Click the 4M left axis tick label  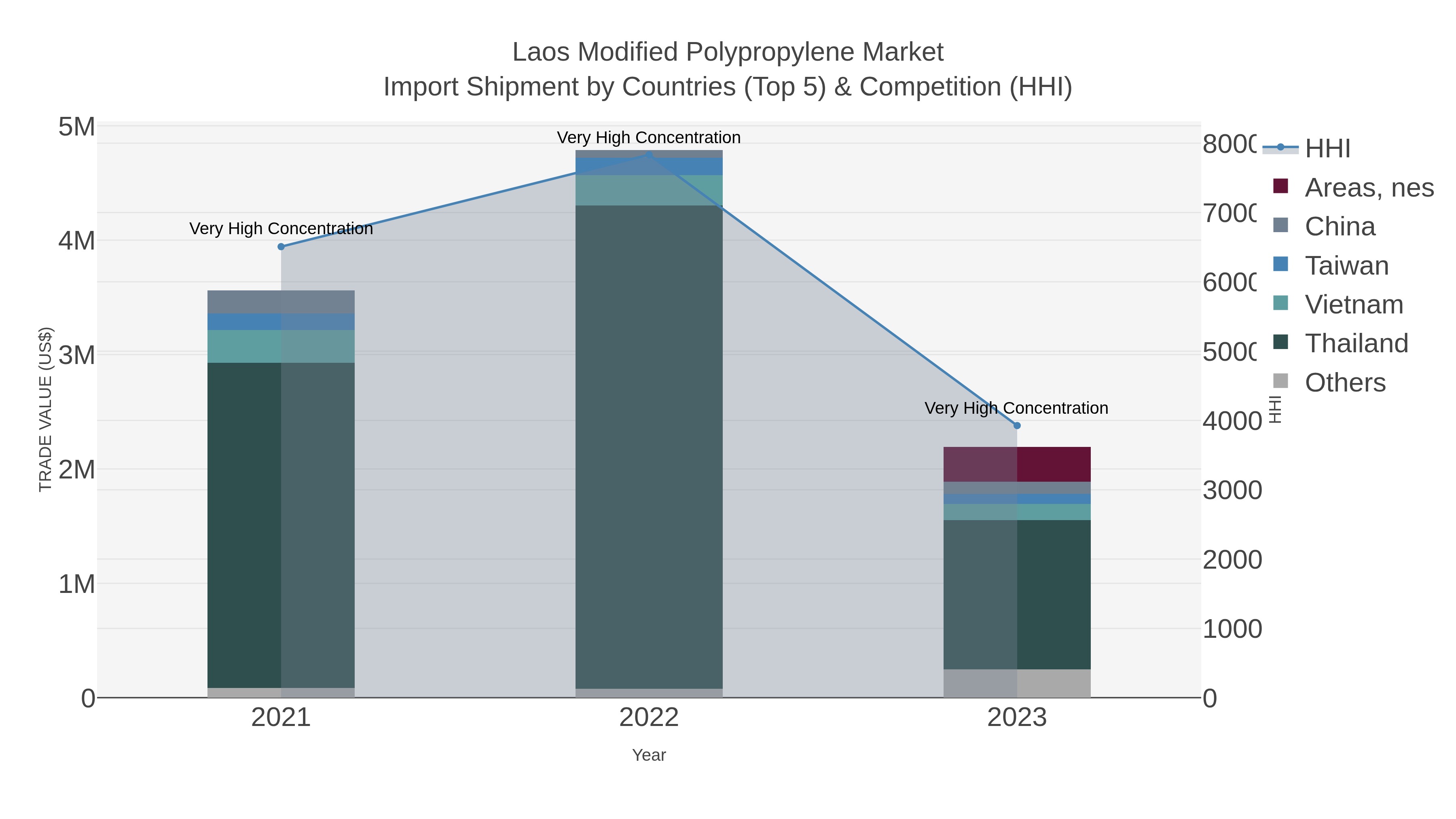tap(77, 241)
